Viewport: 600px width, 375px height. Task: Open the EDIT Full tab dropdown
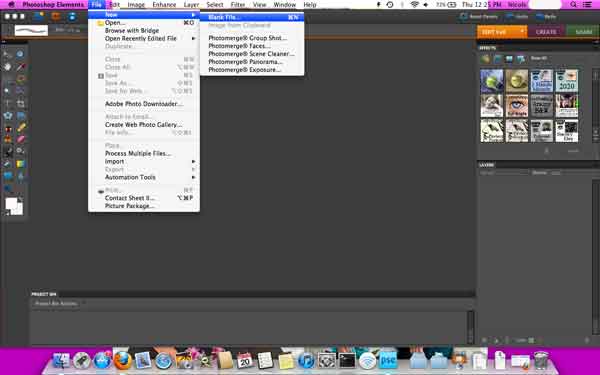coord(502,32)
